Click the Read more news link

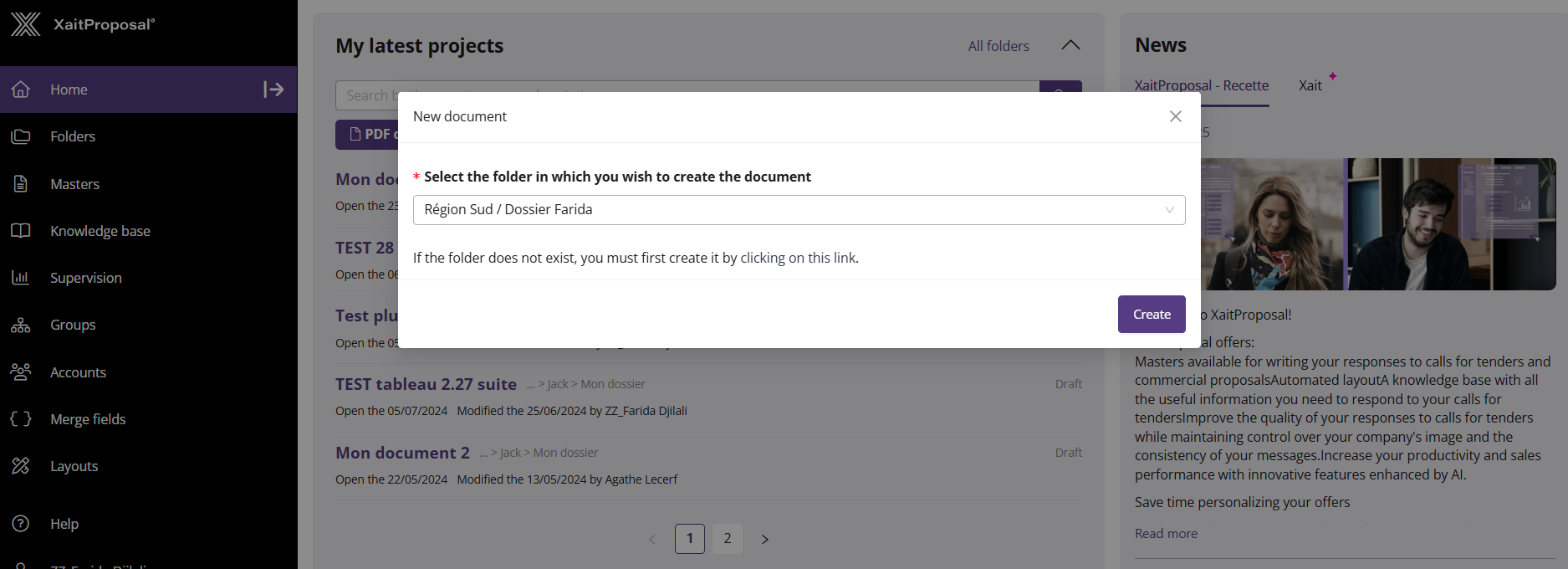[x=1166, y=534]
